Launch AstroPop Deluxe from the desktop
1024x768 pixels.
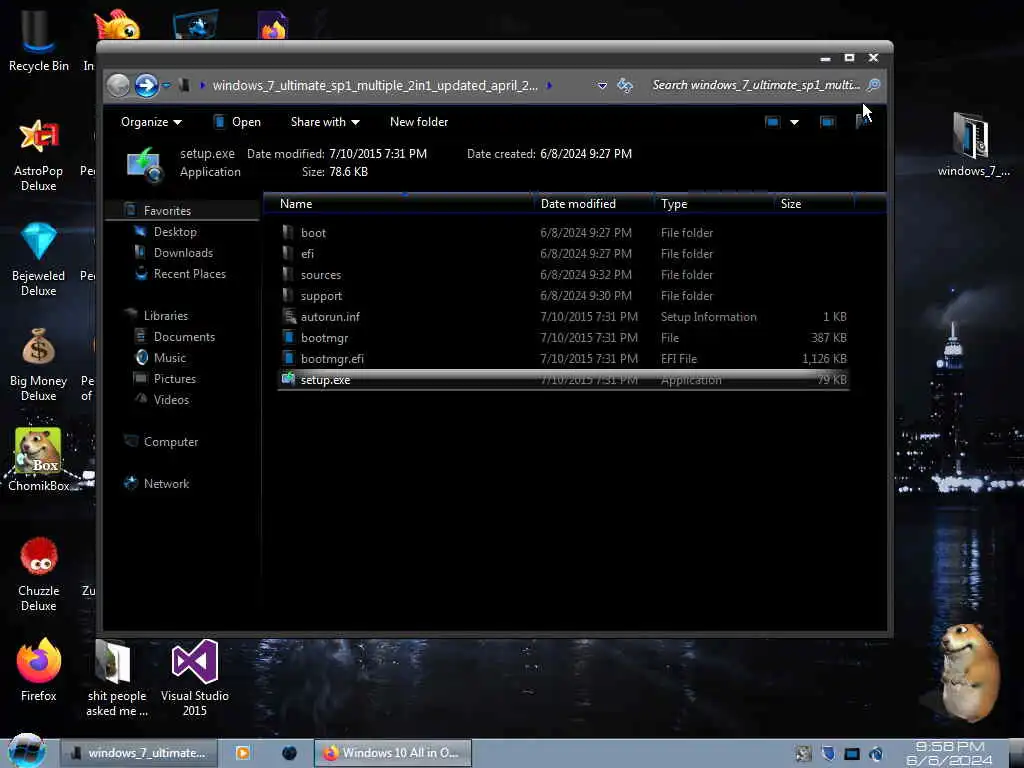[38, 155]
